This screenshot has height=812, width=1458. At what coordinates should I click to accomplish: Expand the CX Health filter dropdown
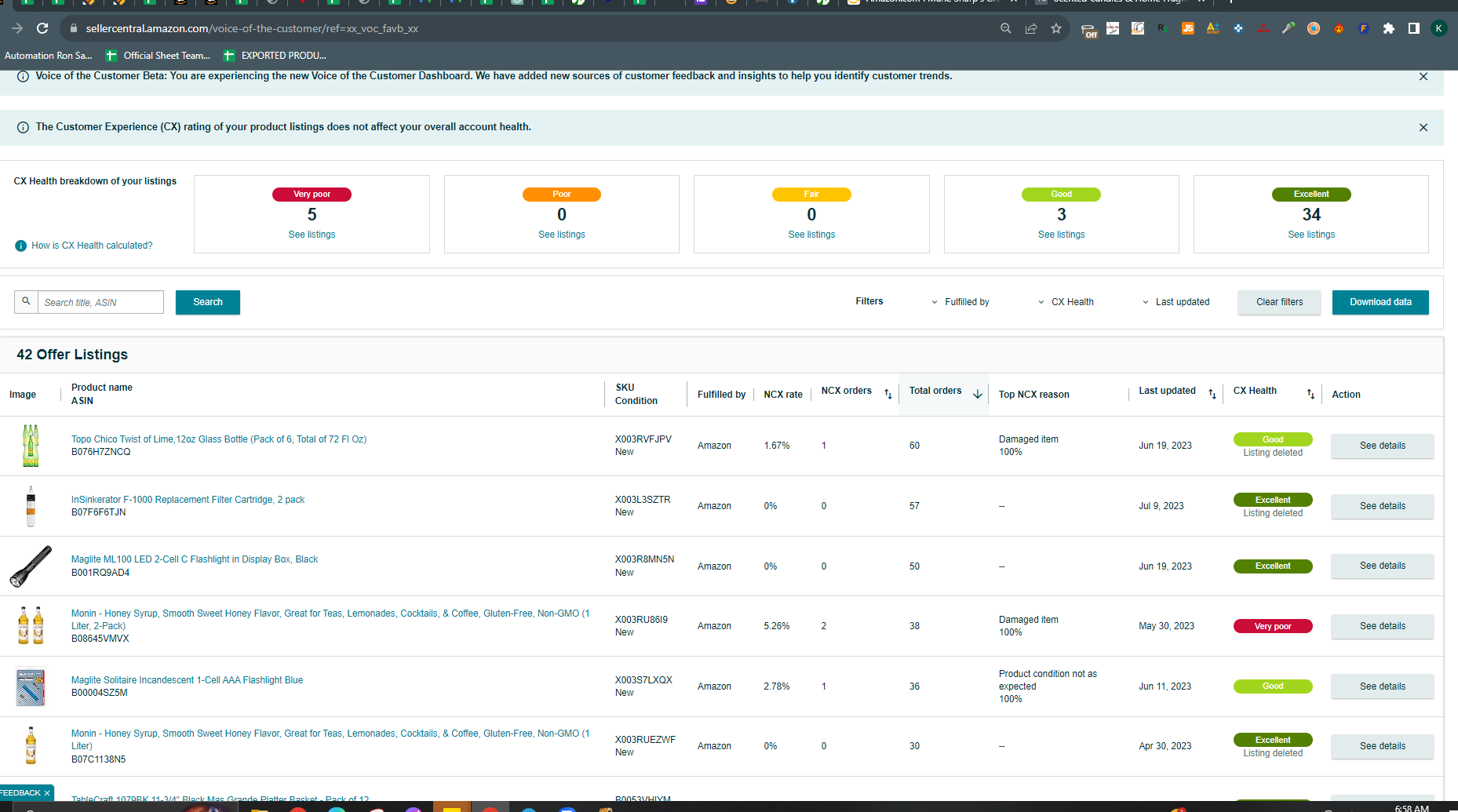[1066, 302]
